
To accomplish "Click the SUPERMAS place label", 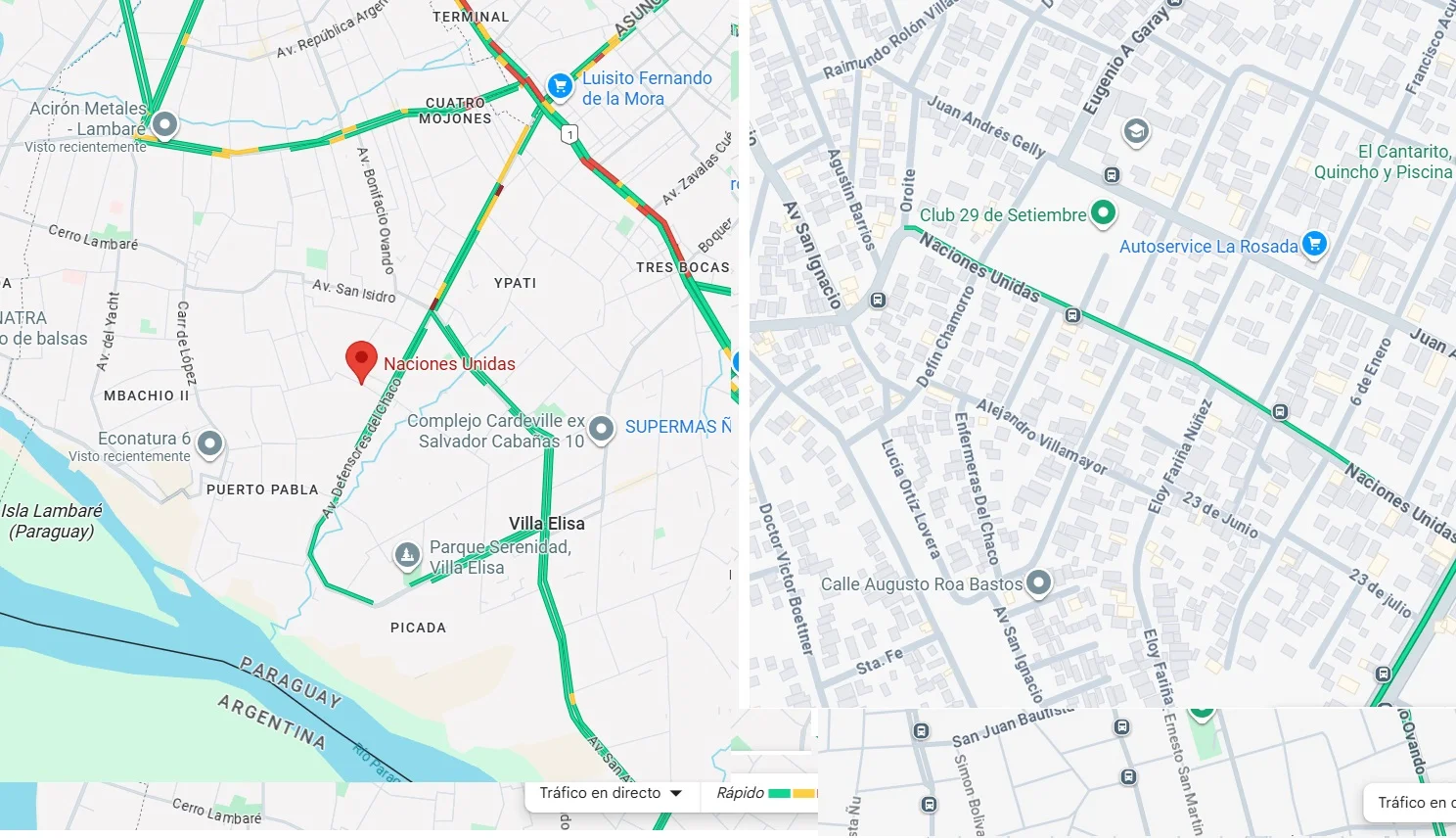I will (x=678, y=427).
